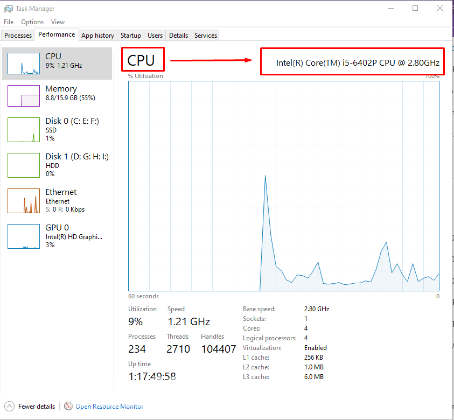Click the CPU utilization graph
The width and height of the screenshot is (454, 420).
[284, 186]
